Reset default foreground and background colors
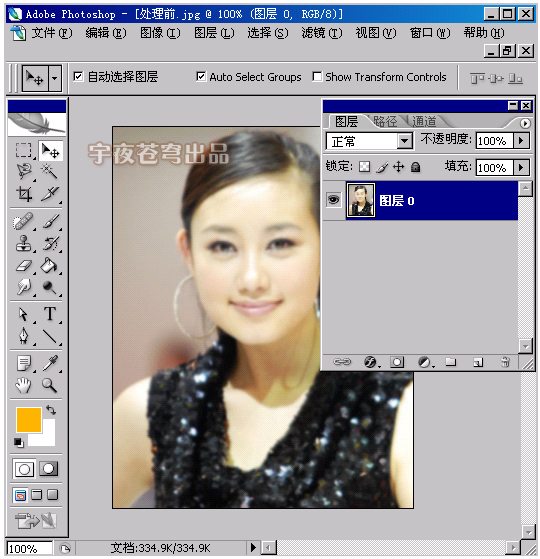 point(19,442)
